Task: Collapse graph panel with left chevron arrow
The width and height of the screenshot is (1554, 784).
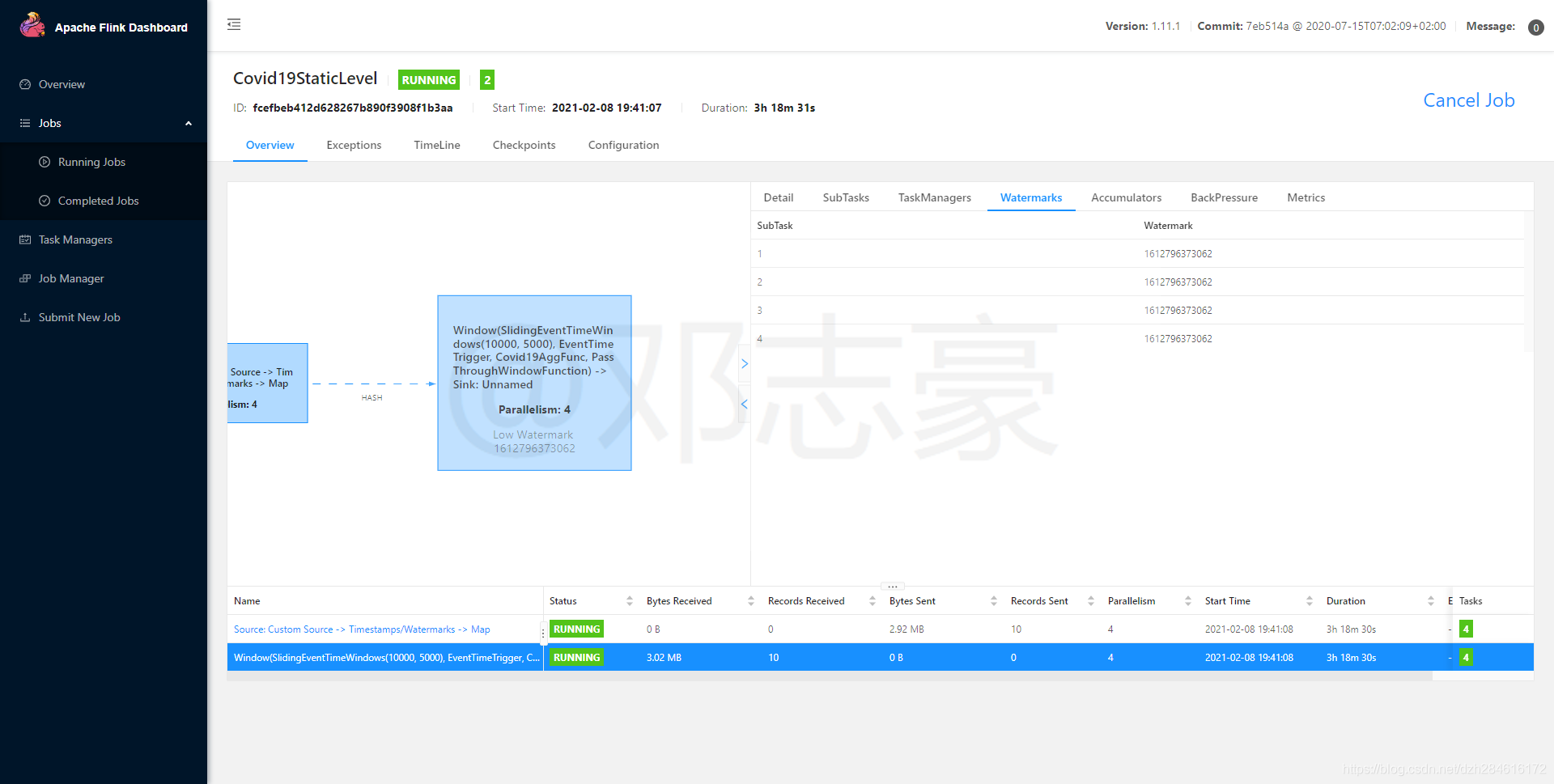Action: pos(745,404)
